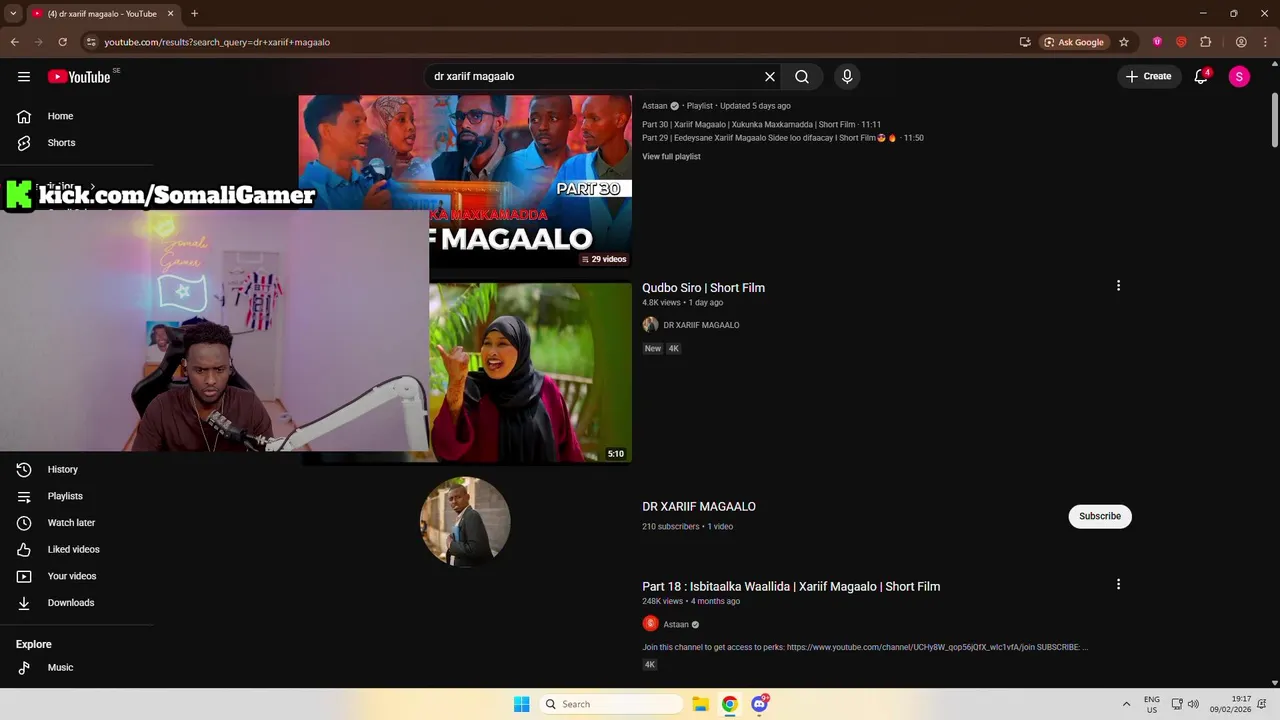Switch ENG US input language
Viewport: 1280px width, 720px height.
tap(1152, 704)
